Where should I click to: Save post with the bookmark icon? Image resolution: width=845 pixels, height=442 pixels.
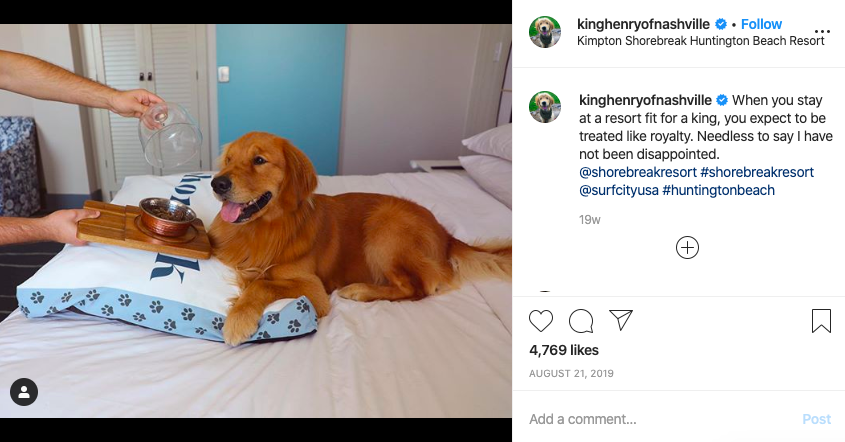pos(821,321)
